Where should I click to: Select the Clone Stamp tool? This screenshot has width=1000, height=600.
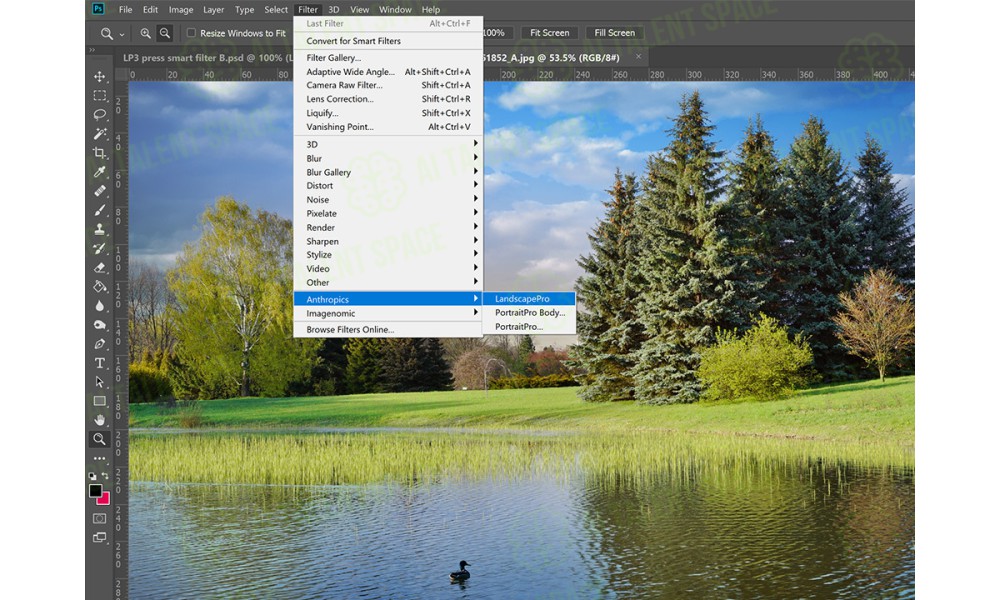[99, 229]
